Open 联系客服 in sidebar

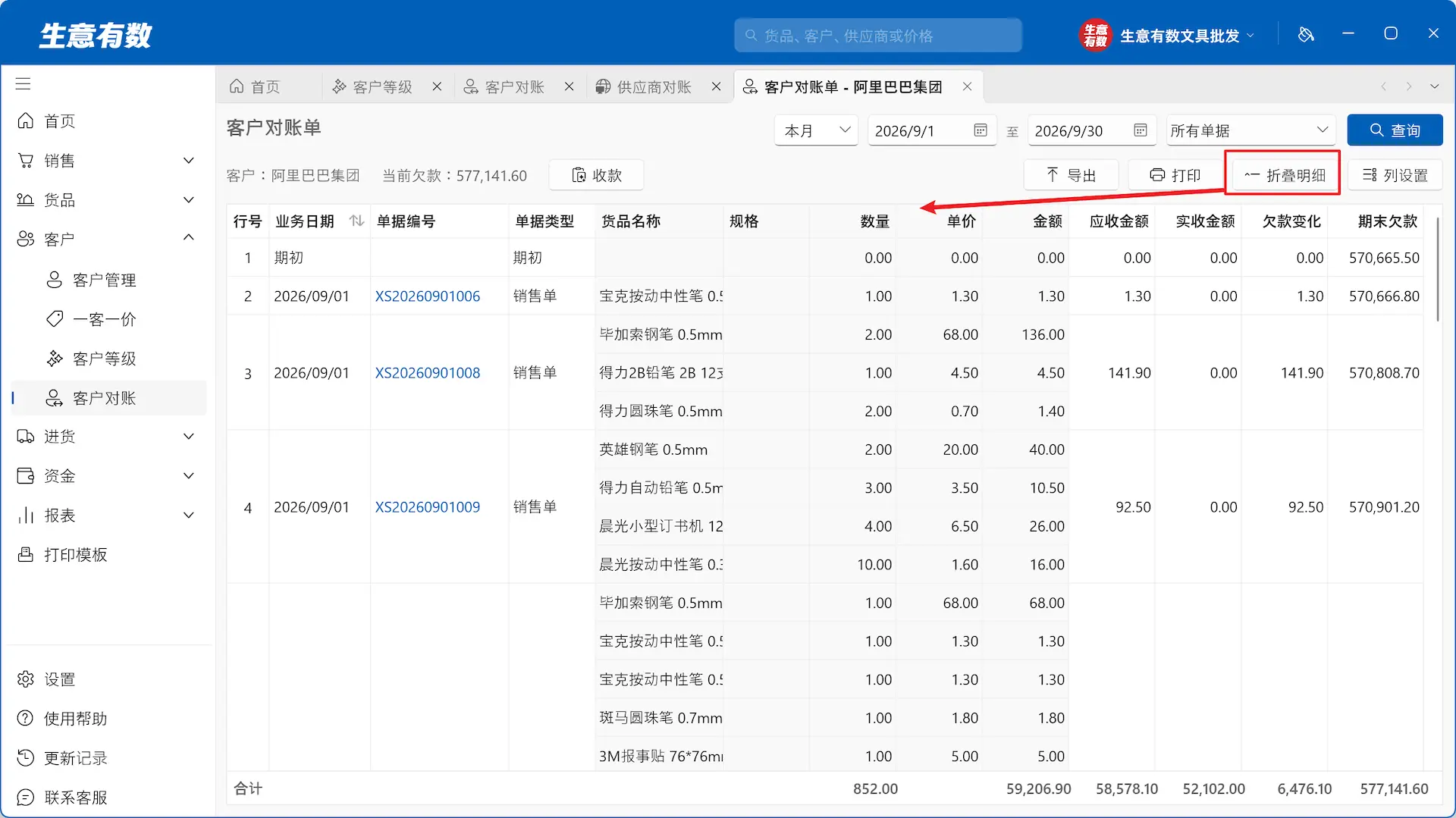click(106, 798)
